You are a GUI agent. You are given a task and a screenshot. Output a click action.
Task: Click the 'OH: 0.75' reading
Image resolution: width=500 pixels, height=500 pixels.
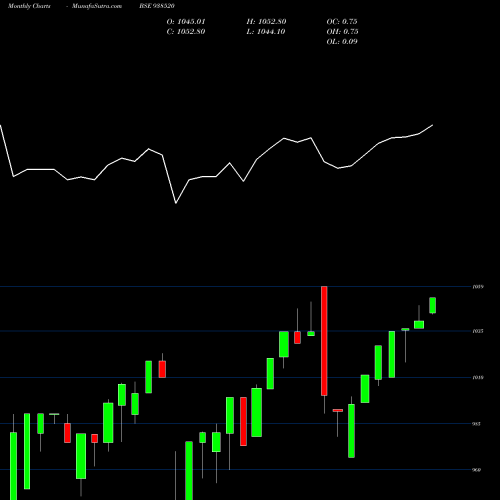point(342,32)
